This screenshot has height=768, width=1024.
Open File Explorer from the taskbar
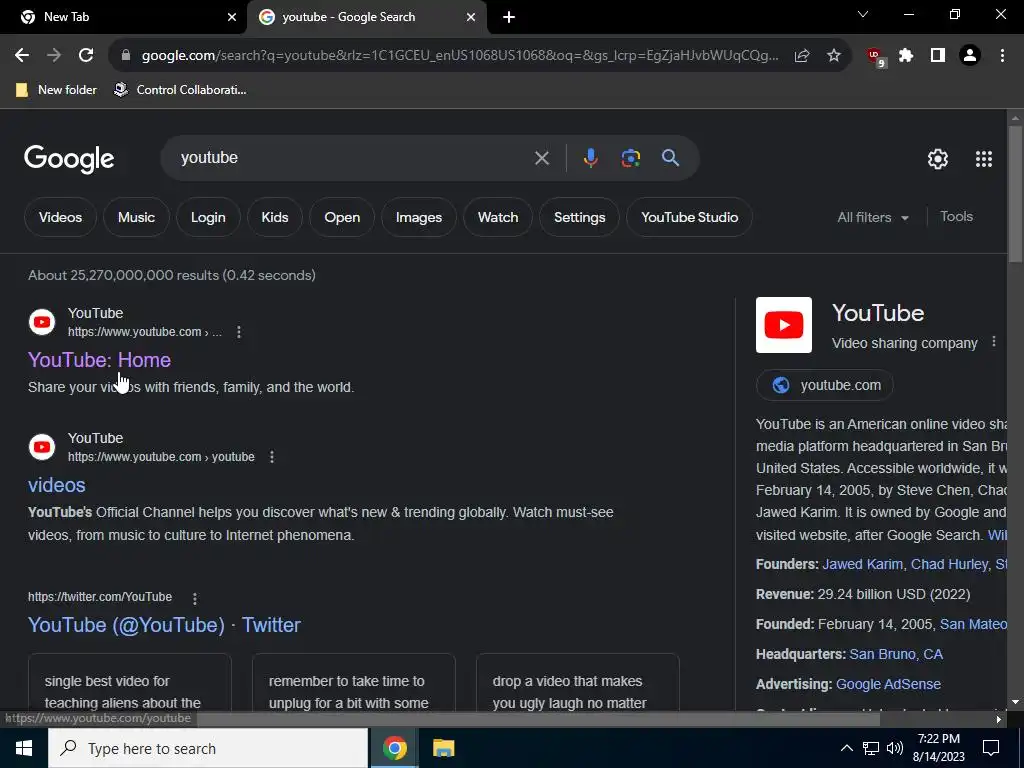pyautogui.click(x=443, y=748)
